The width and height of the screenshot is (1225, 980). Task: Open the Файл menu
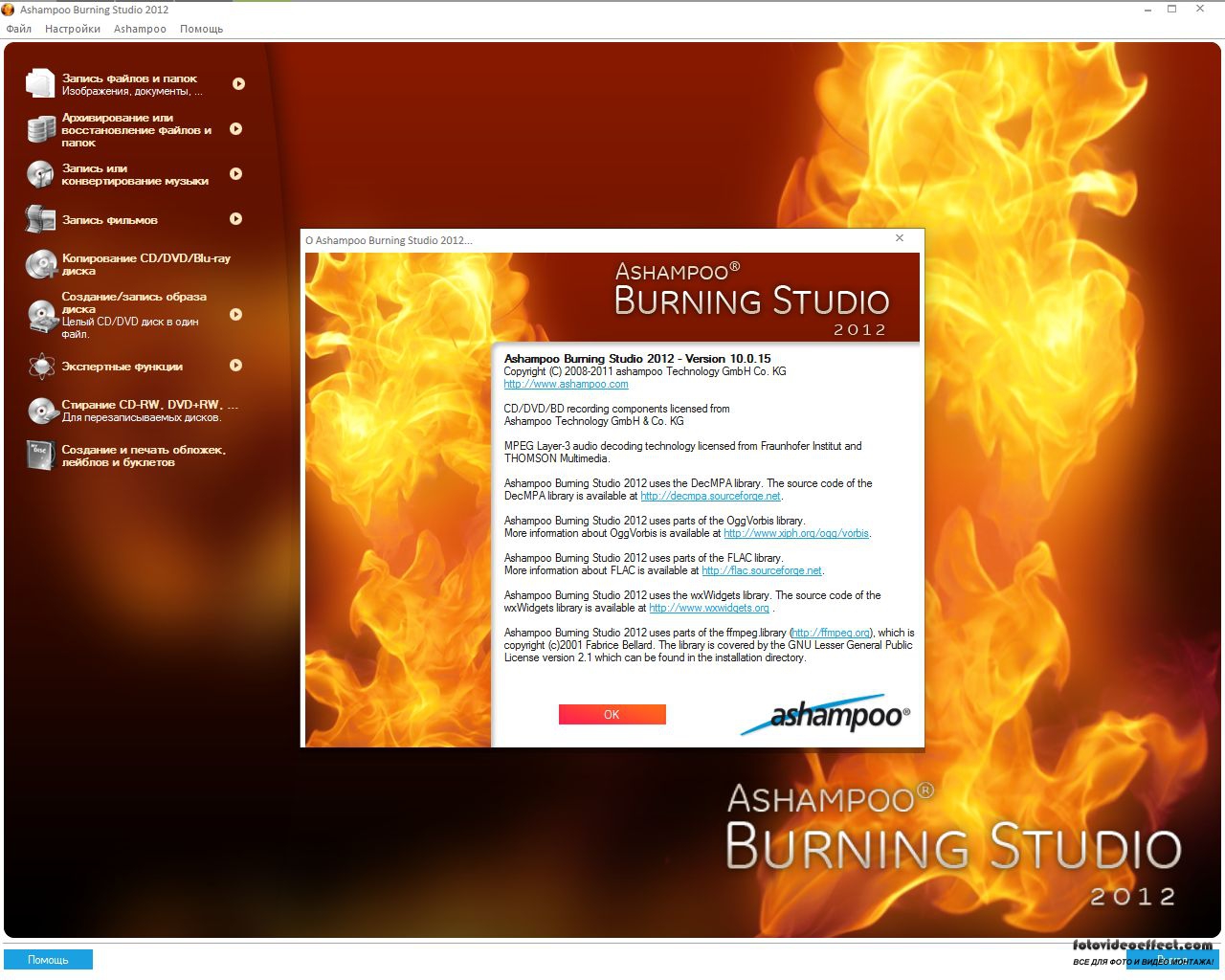[x=18, y=29]
